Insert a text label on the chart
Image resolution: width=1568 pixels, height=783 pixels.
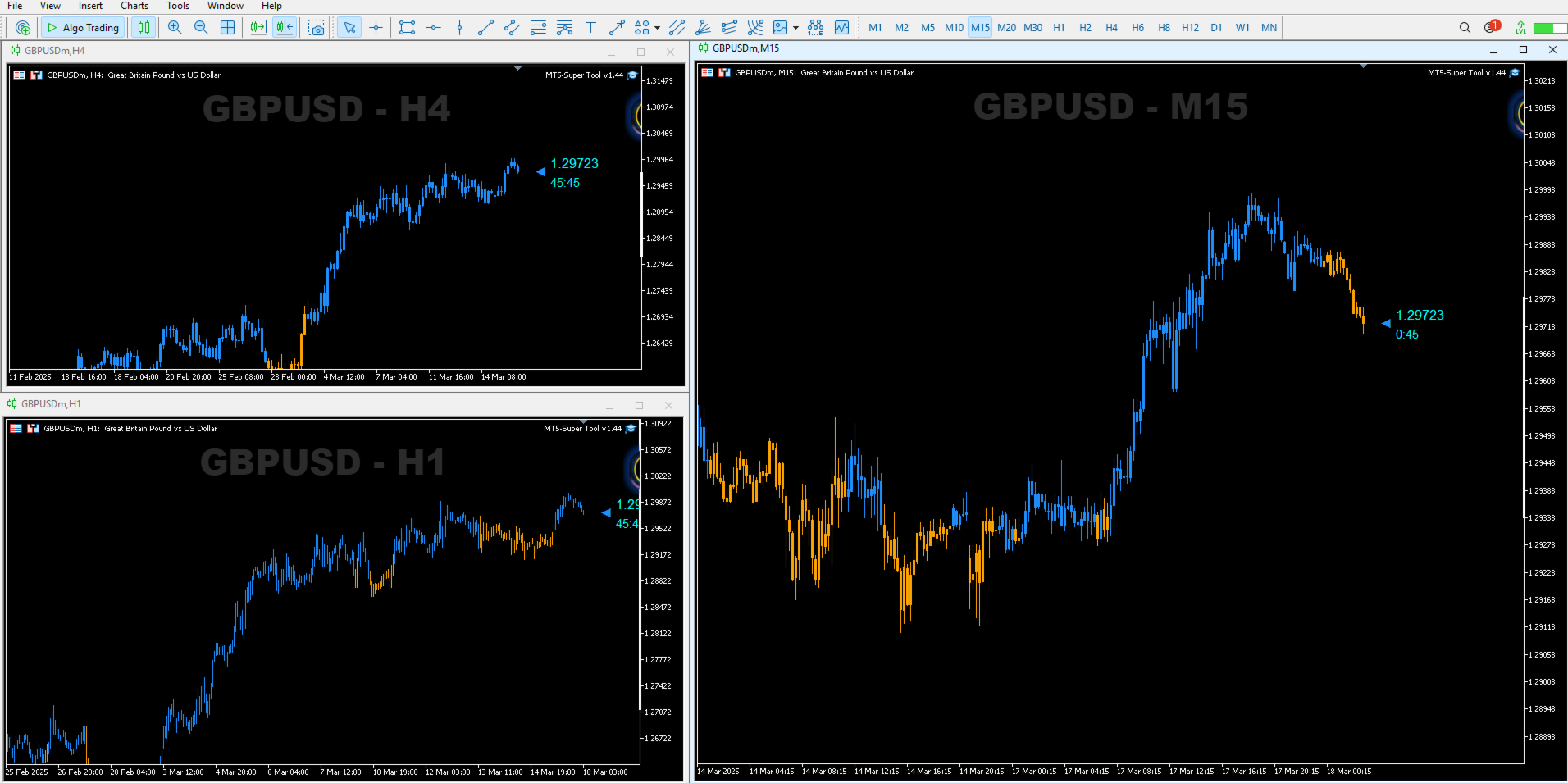(x=590, y=27)
